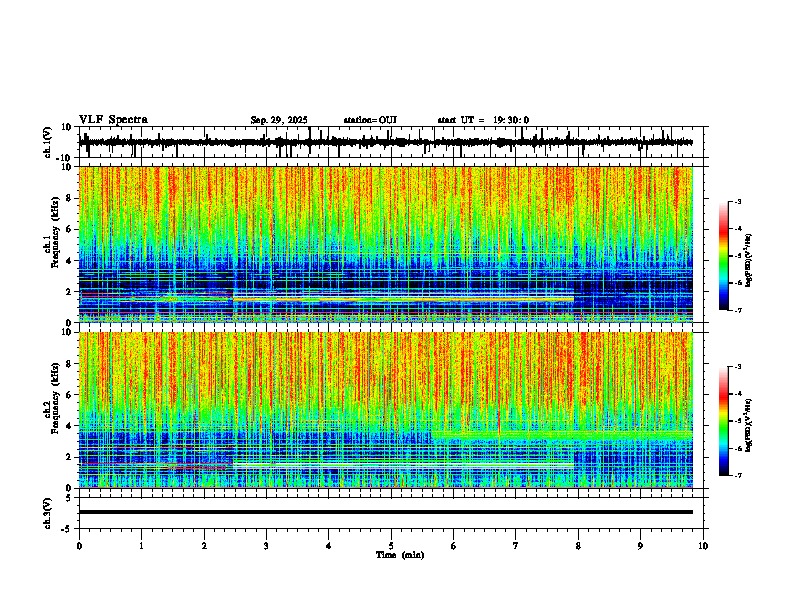The height and width of the screenshot is (612, 792).
Task: Click the ch.1 colorbar log(PSD) unit label
Action: pos(749,261)
